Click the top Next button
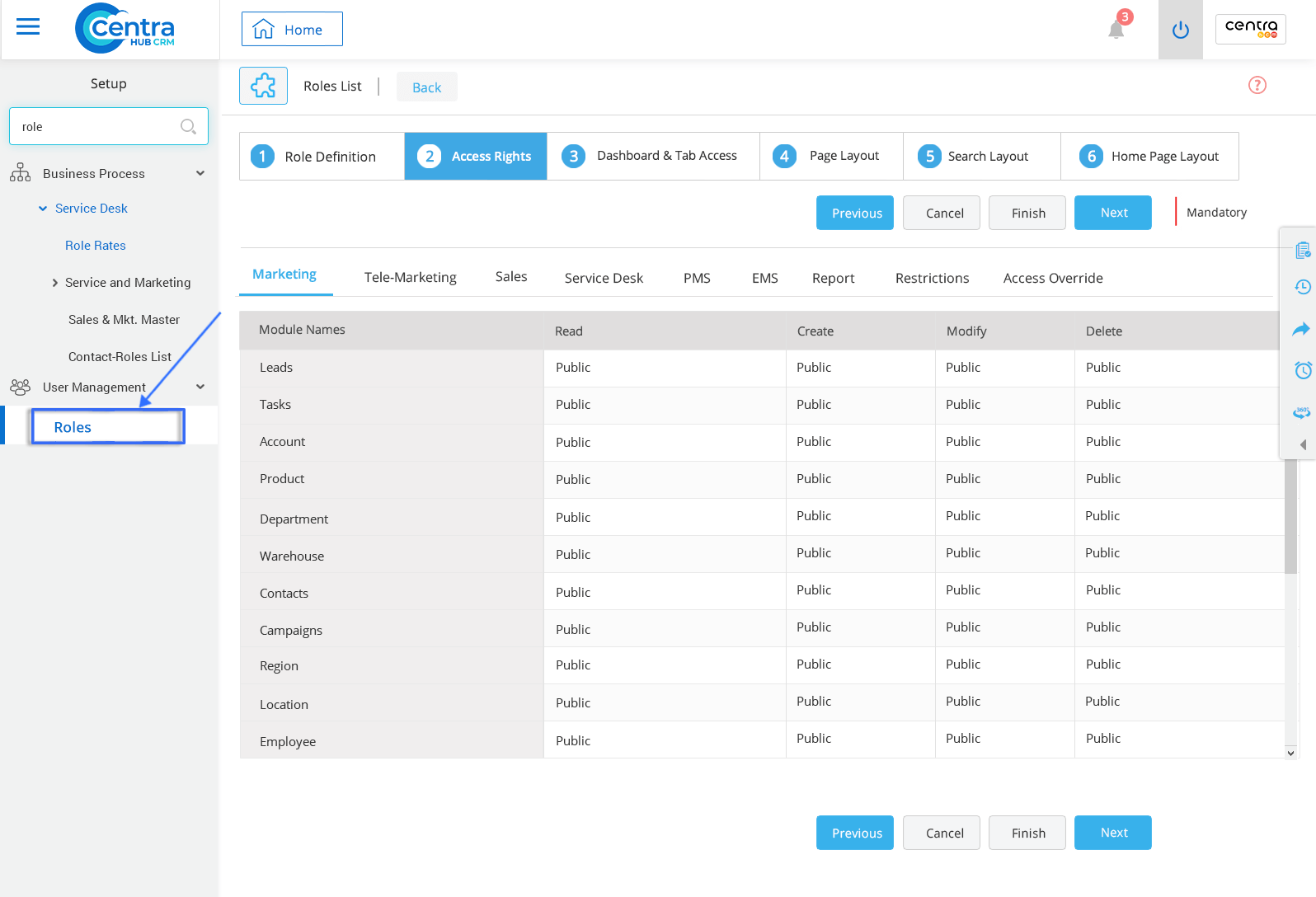1316x897 pixels. (x=1113, y=213)
